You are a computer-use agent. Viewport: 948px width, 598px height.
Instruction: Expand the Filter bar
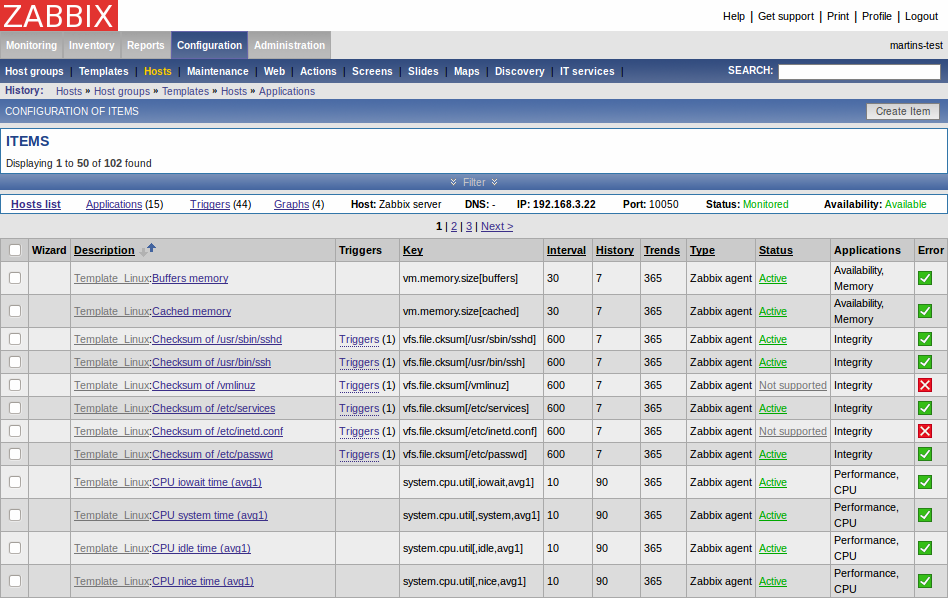[474, 182]
